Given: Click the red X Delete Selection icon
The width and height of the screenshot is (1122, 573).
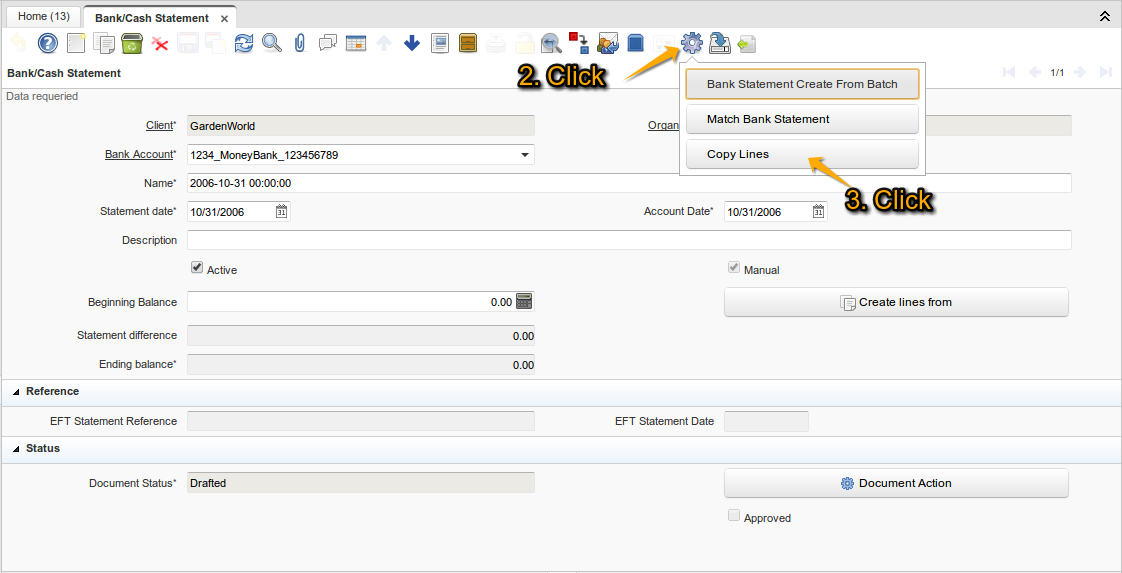Looking at the screenshot, I should click(x=160, y=44).
